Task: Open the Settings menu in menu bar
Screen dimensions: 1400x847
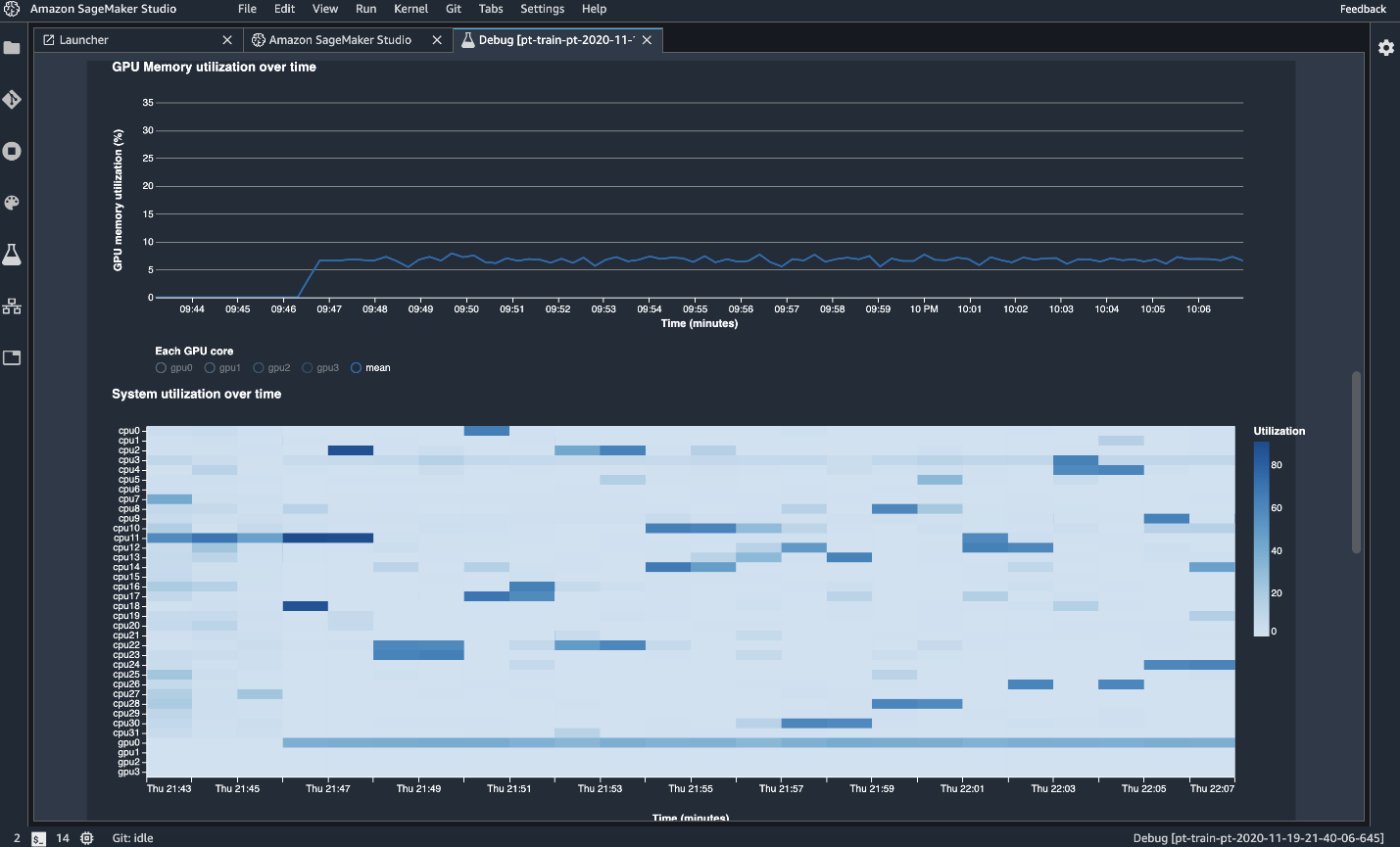Action: [542, 9]
